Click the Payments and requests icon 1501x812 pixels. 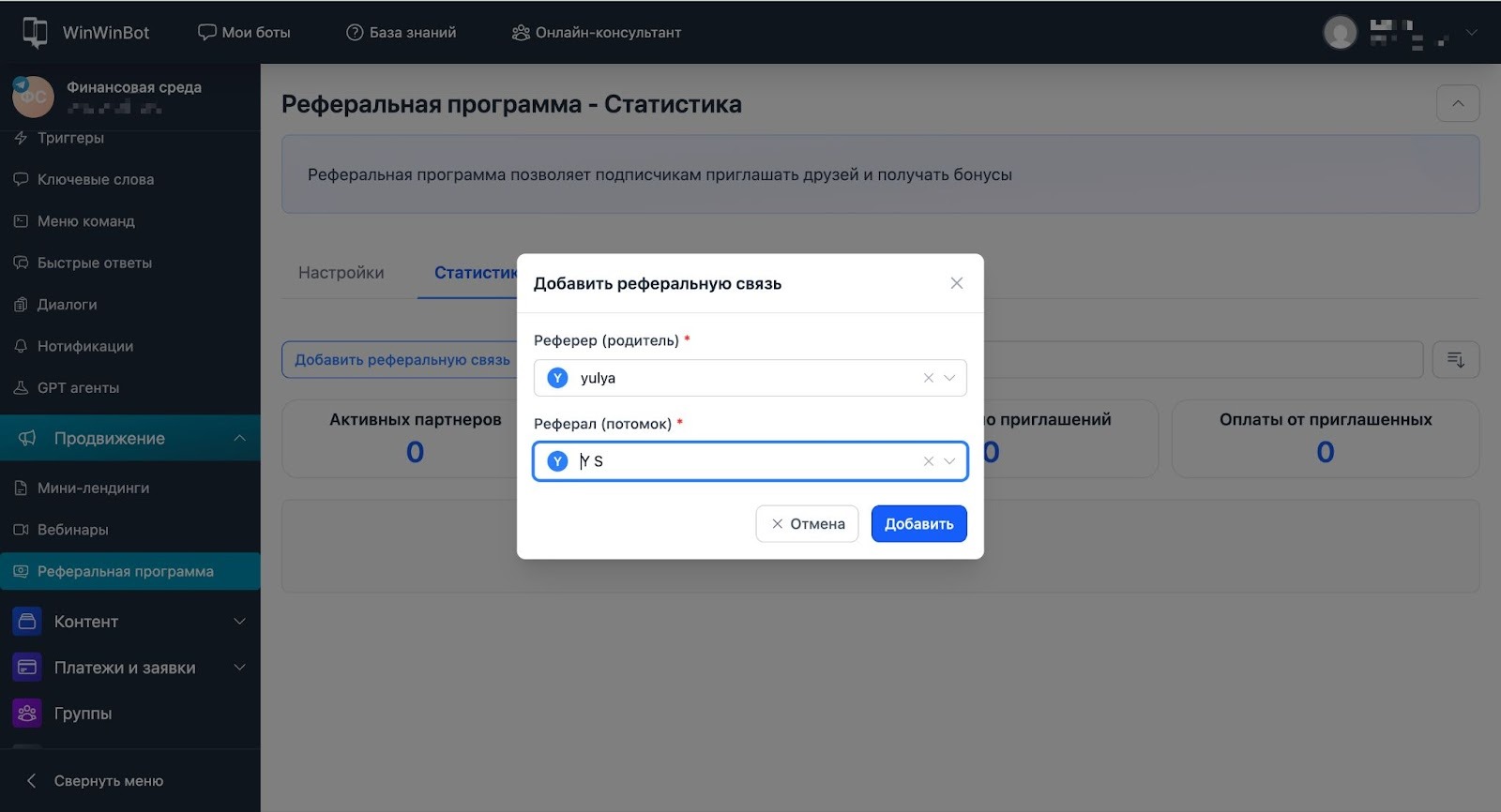27,668
